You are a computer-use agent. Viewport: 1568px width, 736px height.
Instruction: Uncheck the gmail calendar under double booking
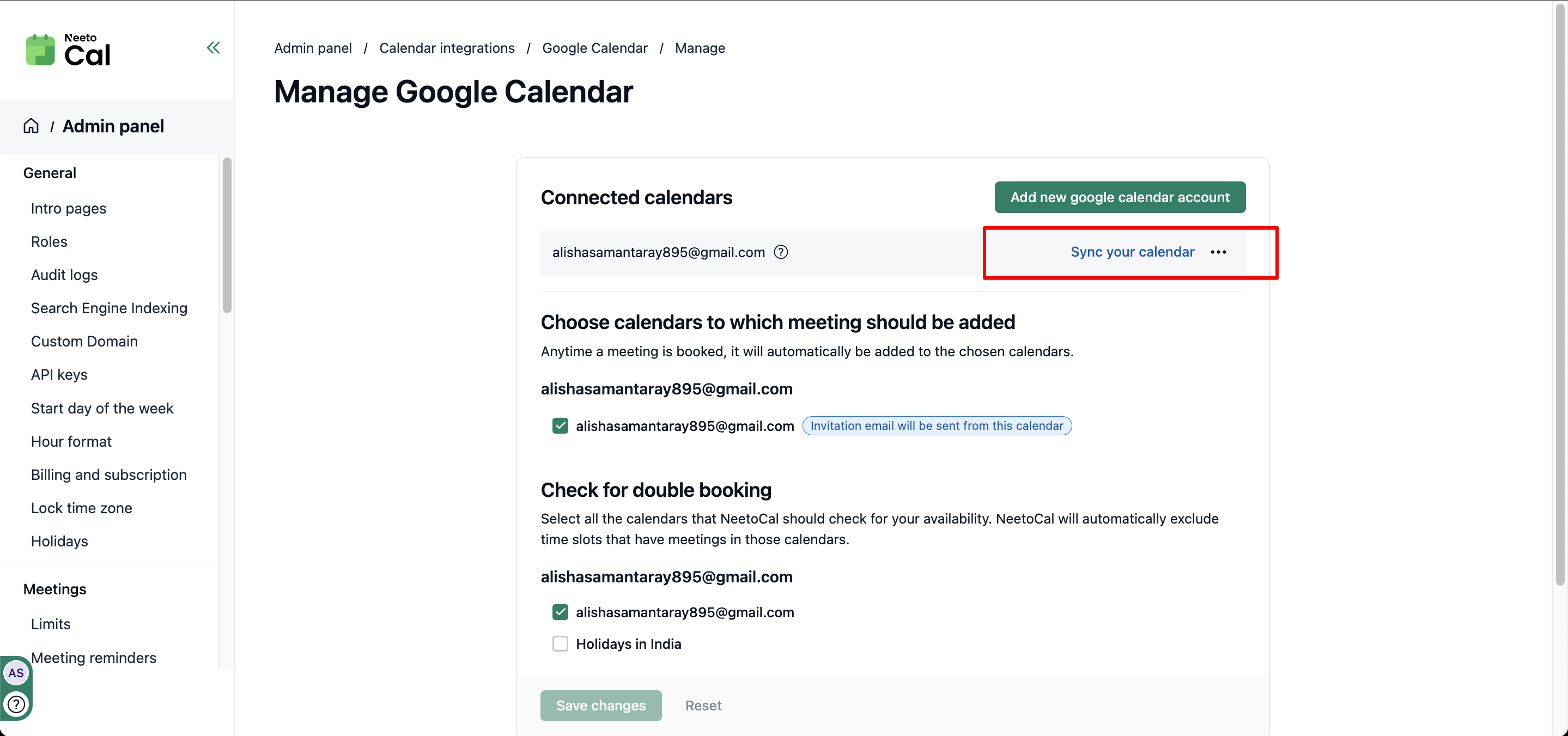pos(560,612)
